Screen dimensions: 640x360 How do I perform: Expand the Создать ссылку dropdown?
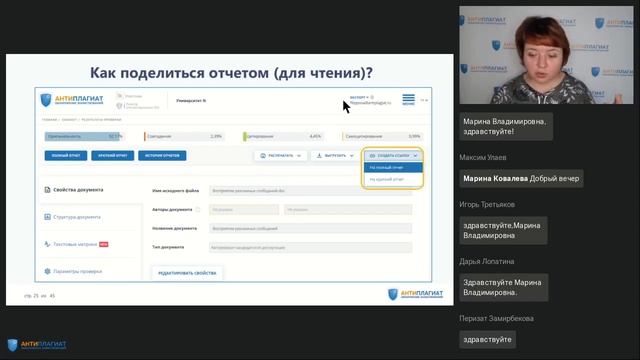tap(393, 156)
